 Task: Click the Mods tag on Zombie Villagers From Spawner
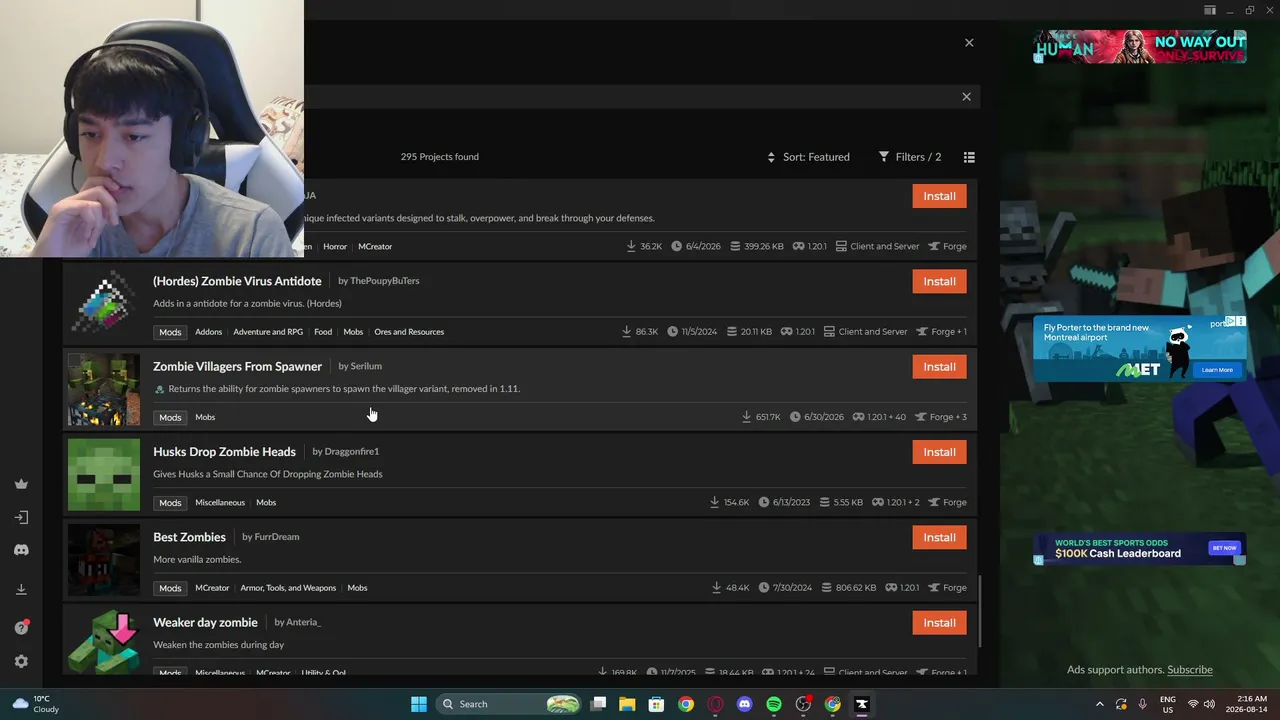coord(170,417)
